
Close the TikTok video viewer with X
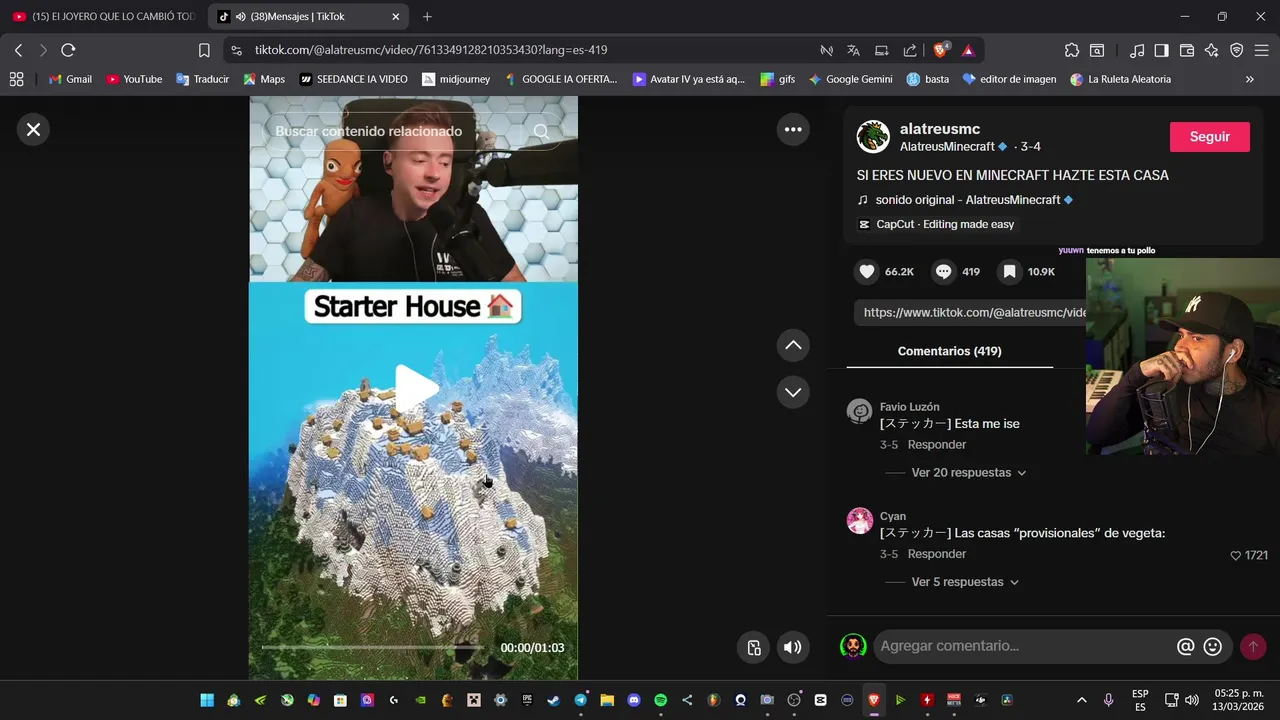(x=33, y=129)
